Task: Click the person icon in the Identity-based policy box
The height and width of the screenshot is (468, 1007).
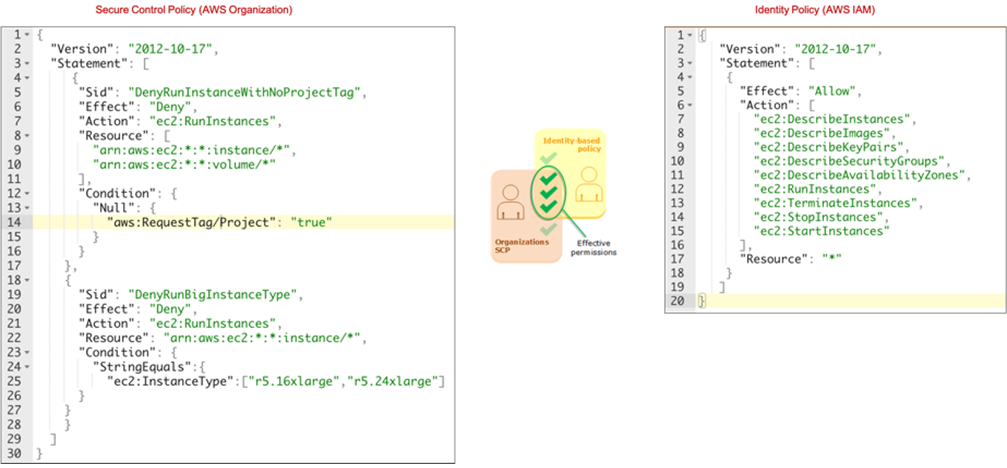Action: coord(587,185)
